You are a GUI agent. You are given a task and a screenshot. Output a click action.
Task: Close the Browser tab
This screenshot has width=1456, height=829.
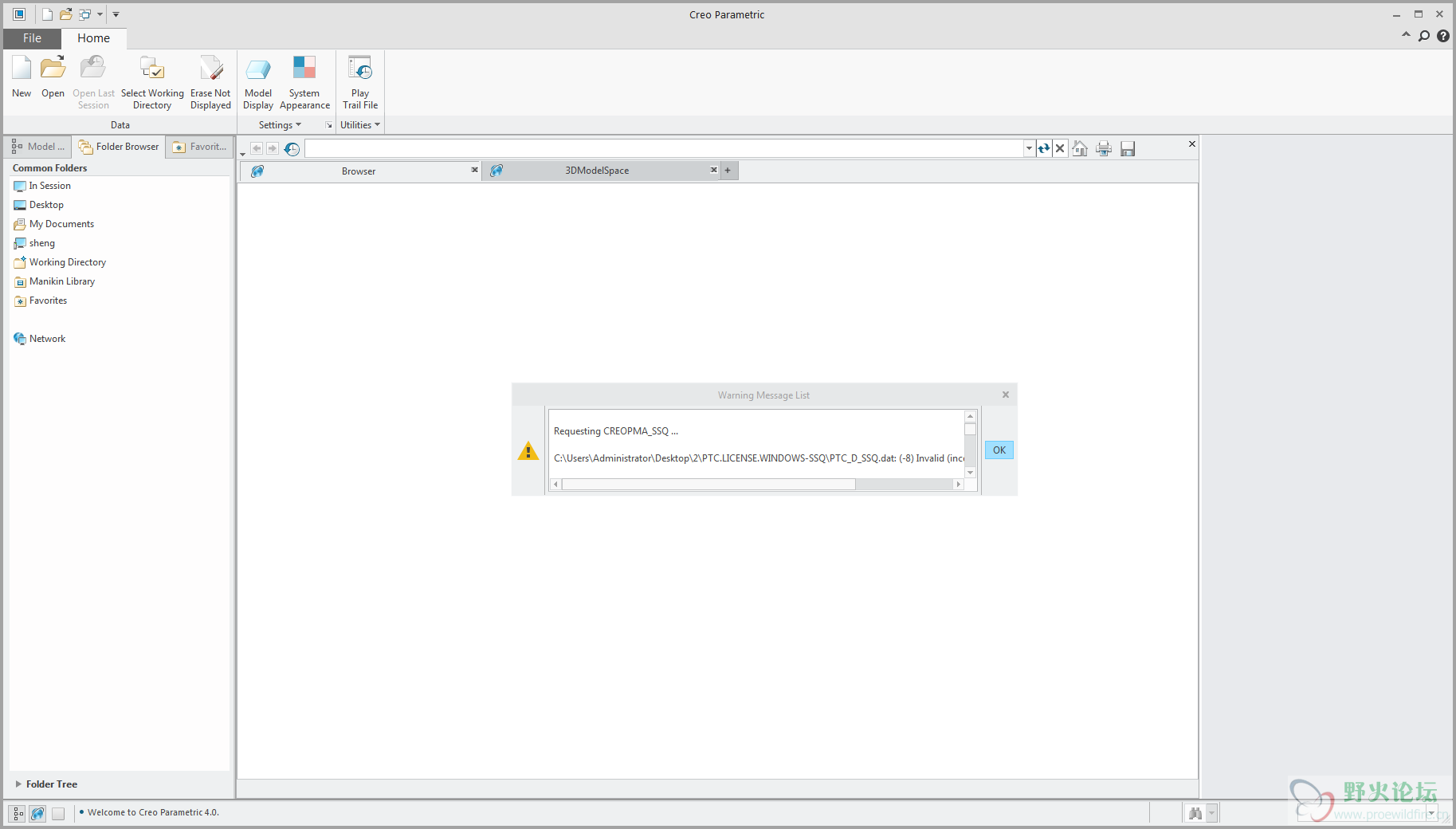[x=474, y=170]
